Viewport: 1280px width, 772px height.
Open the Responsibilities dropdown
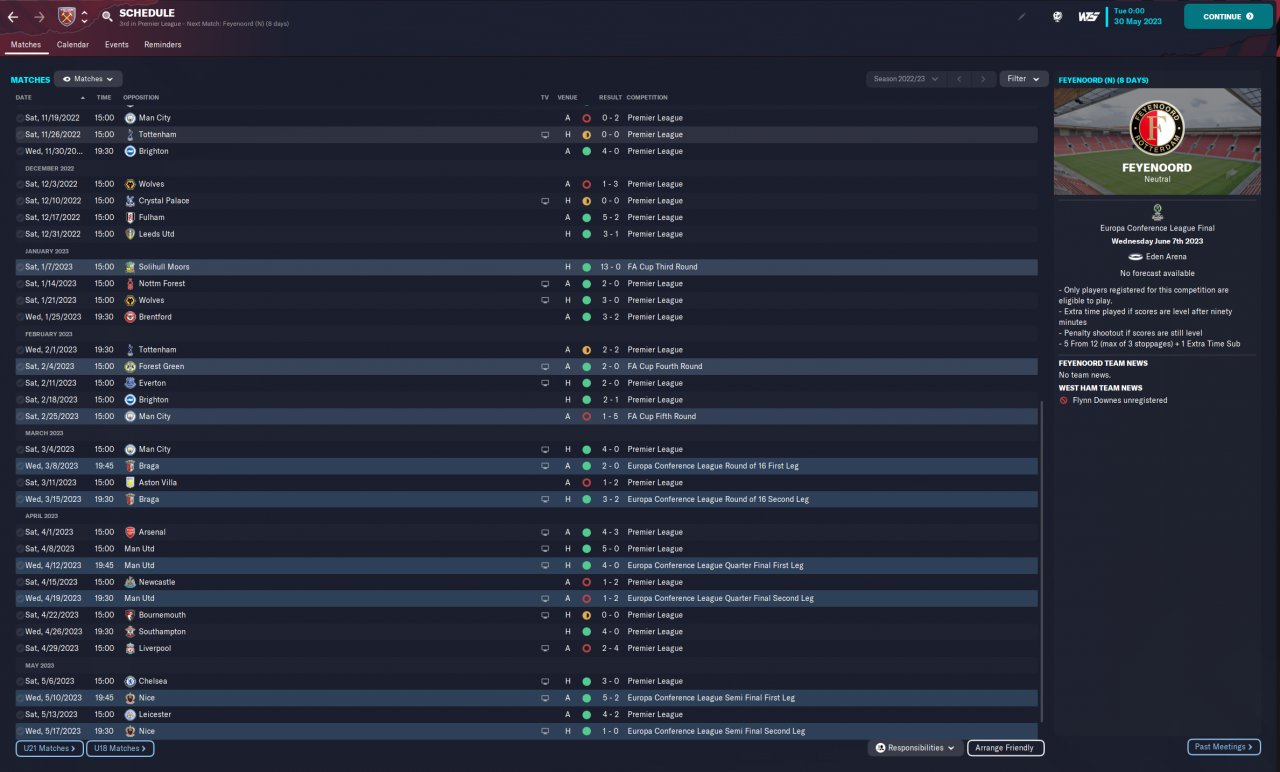click(x=915, y=748)
